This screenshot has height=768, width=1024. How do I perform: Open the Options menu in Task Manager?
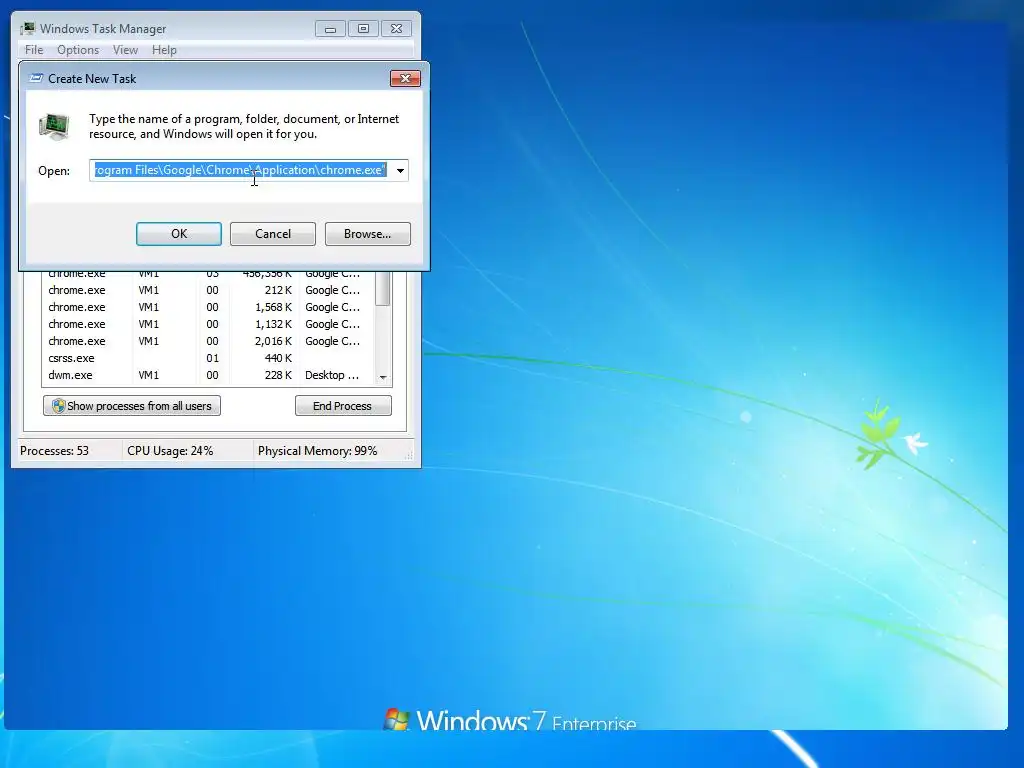tap(78, 50)
